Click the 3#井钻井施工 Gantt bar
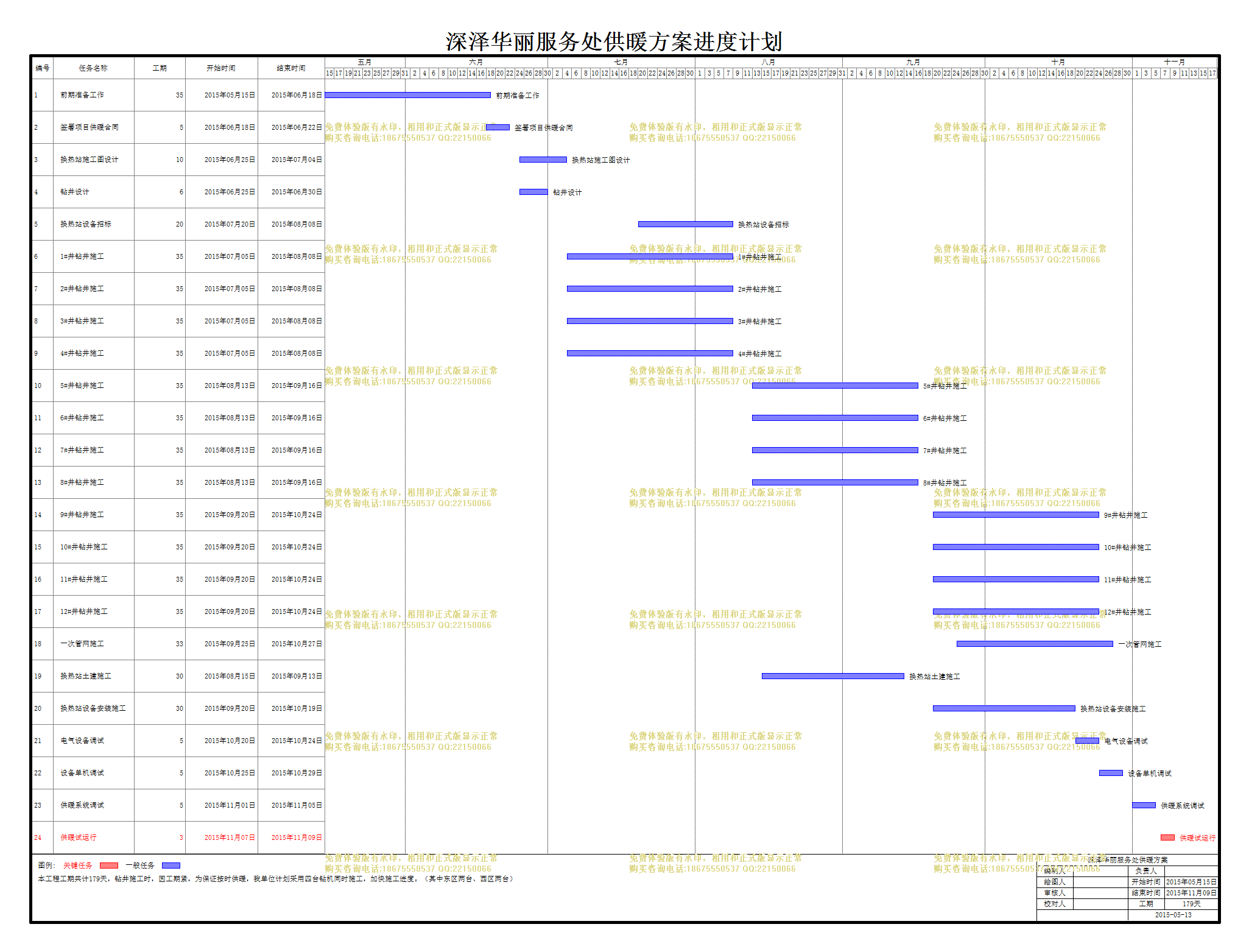This screenshot has width=1249, height=952. point(650,321)
